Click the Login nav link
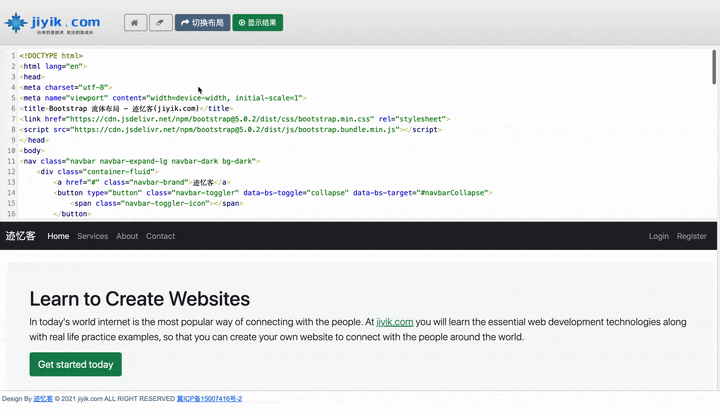 coord(658,236)
